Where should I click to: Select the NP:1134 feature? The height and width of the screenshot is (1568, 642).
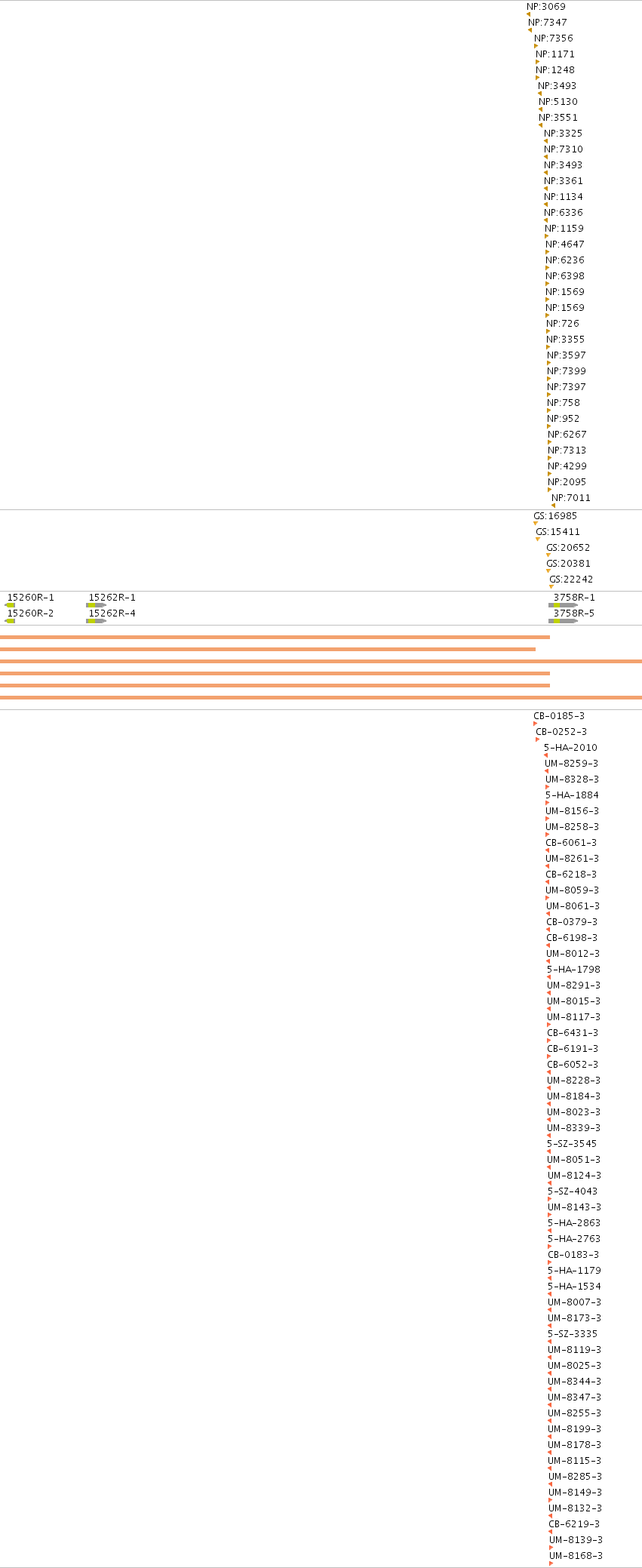pyautogui.click(x=564, y=197)
